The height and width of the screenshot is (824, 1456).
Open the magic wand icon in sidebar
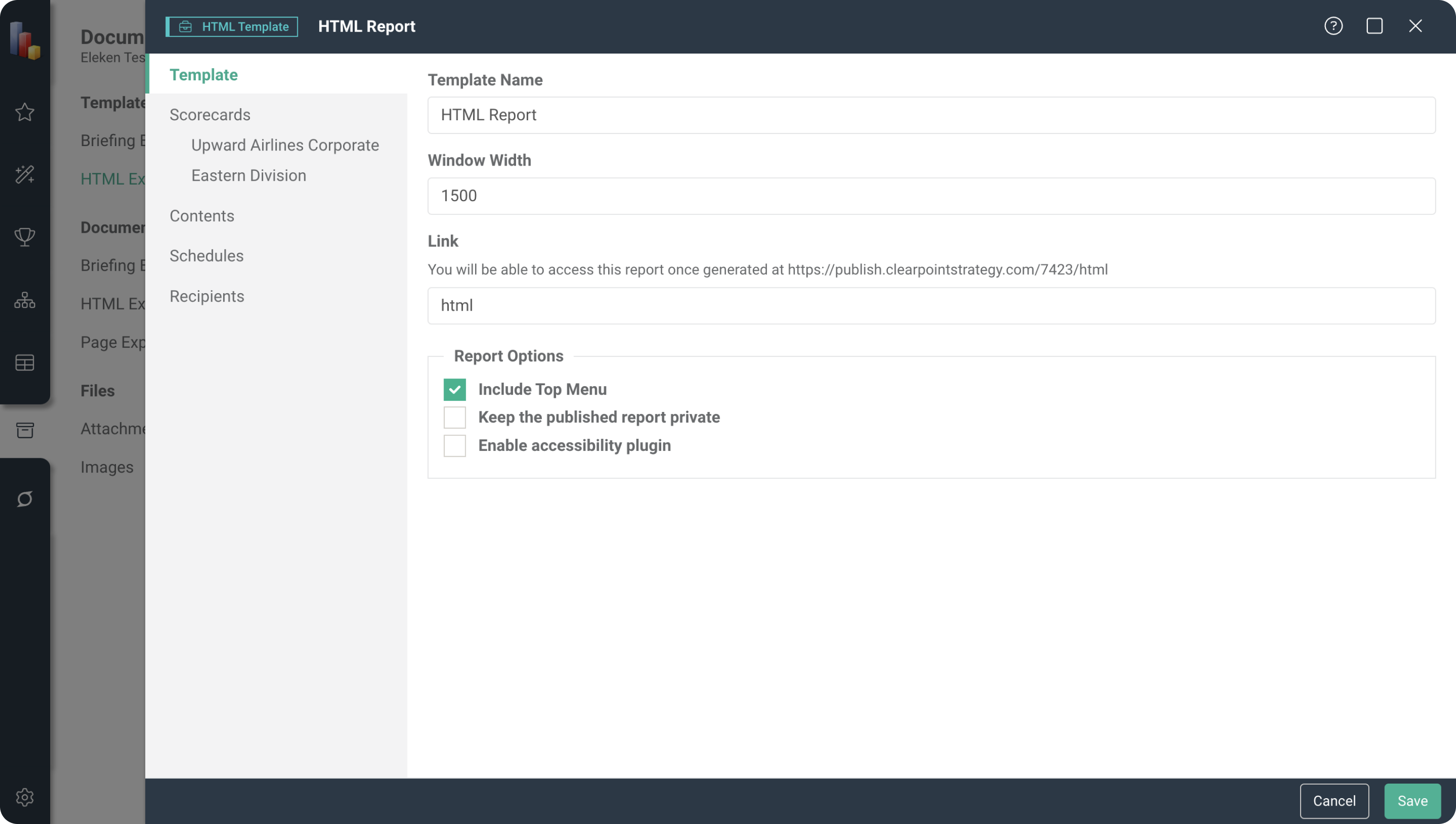click(24, 174)
